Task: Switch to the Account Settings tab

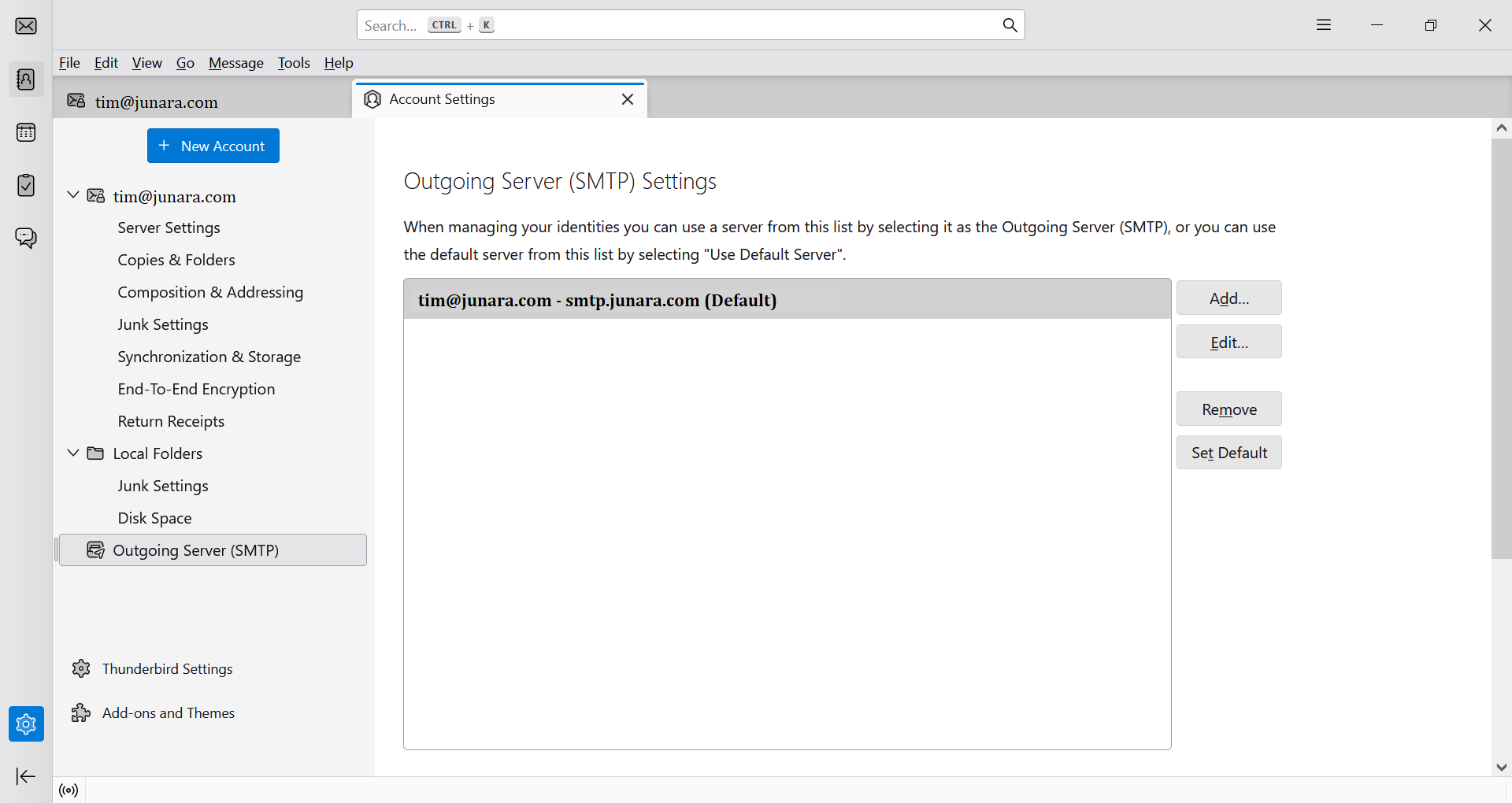Action: pos(500,99)
